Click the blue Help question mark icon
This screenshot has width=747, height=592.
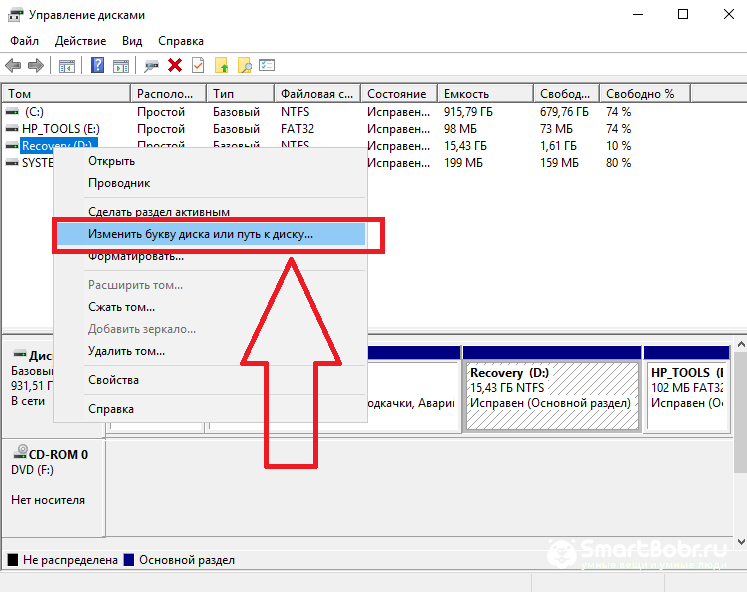point(98,65)
